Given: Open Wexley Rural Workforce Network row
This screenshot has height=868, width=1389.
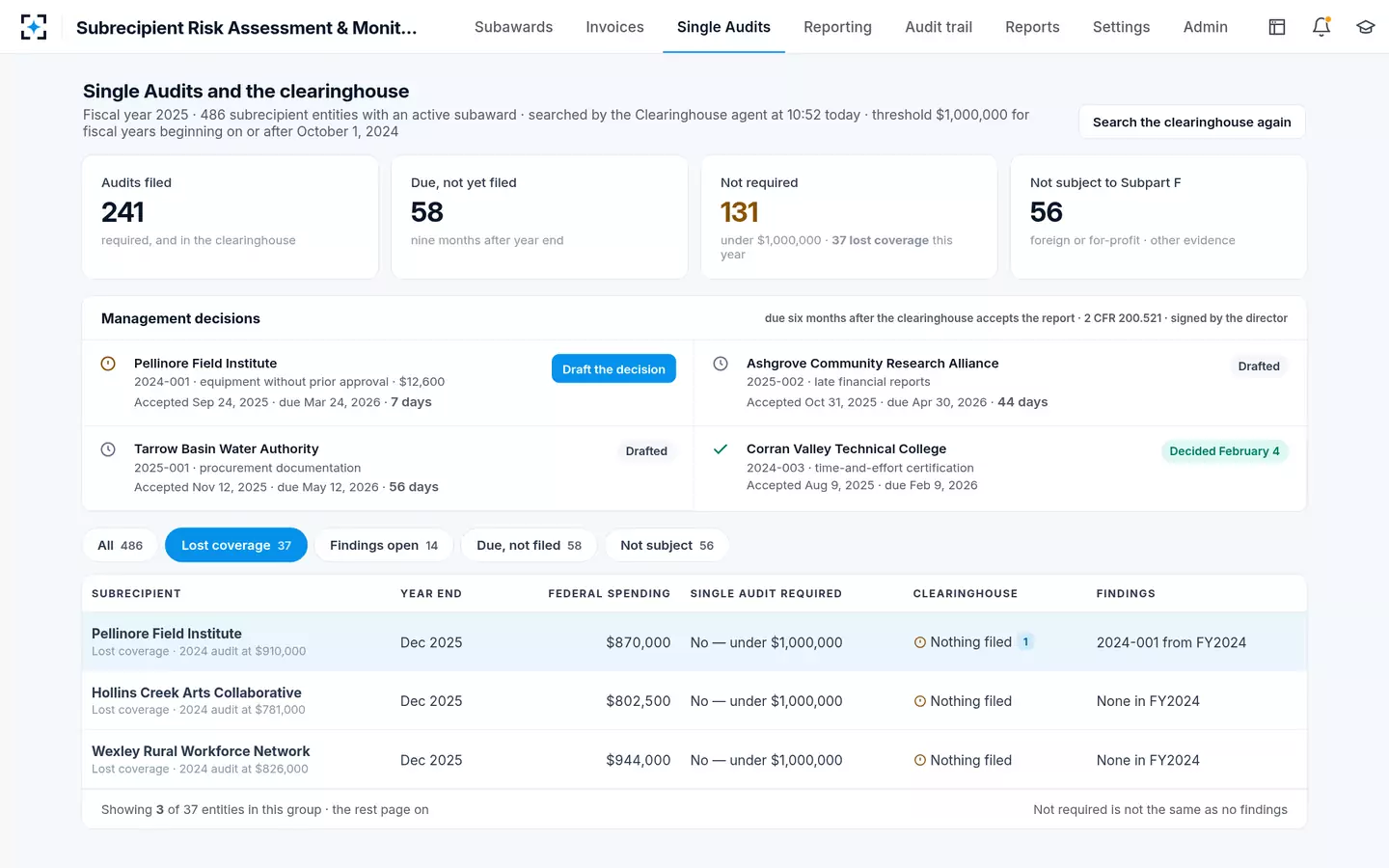Looking at the screenshot, I should [694, 760].
